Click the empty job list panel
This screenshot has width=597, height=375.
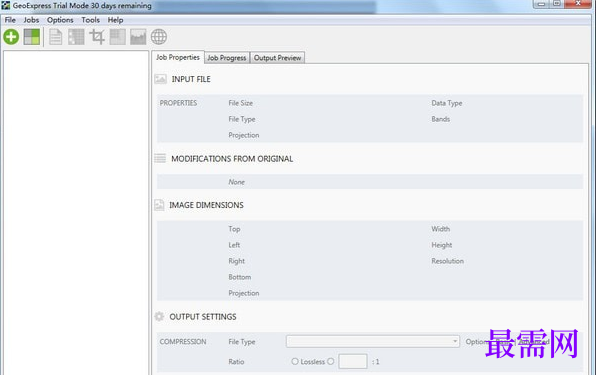click(x=76, y=212)
